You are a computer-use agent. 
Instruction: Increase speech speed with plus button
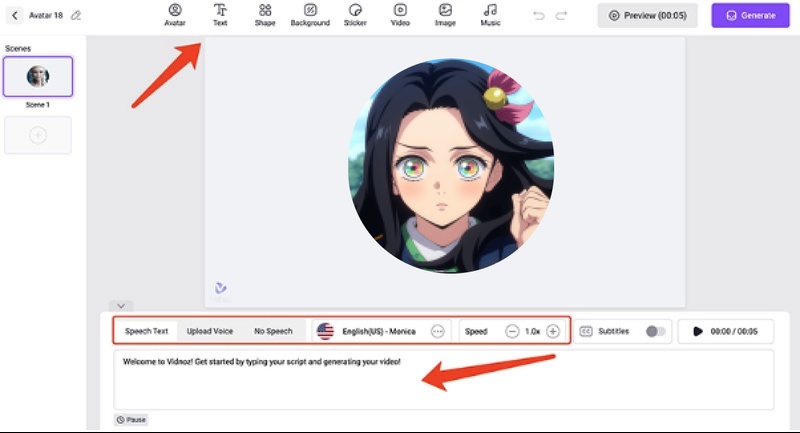[553, 332]
